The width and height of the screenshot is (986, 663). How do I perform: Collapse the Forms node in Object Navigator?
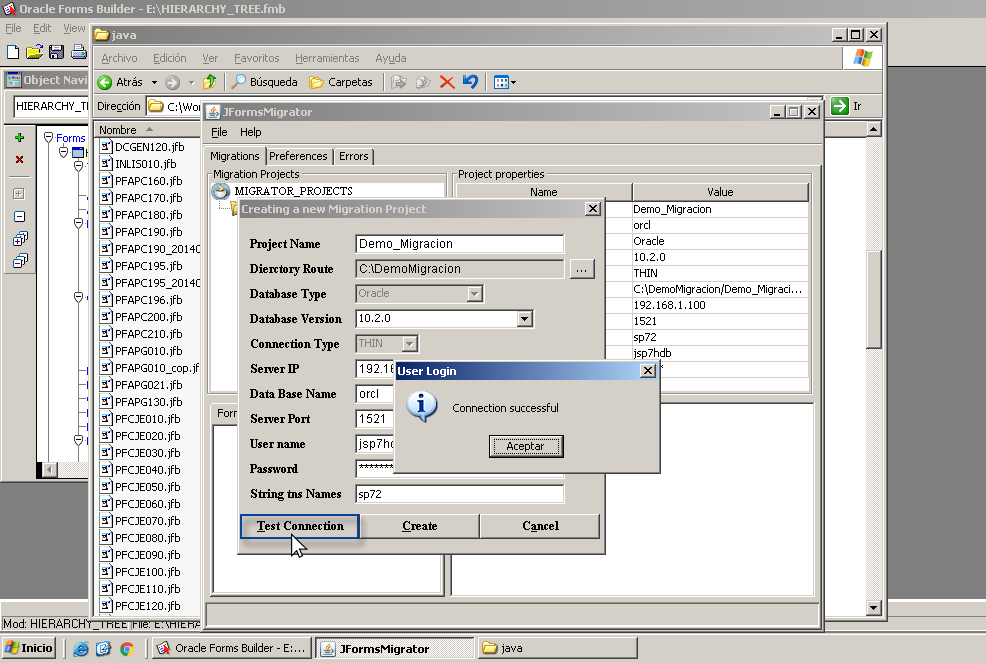click(48, 137)
